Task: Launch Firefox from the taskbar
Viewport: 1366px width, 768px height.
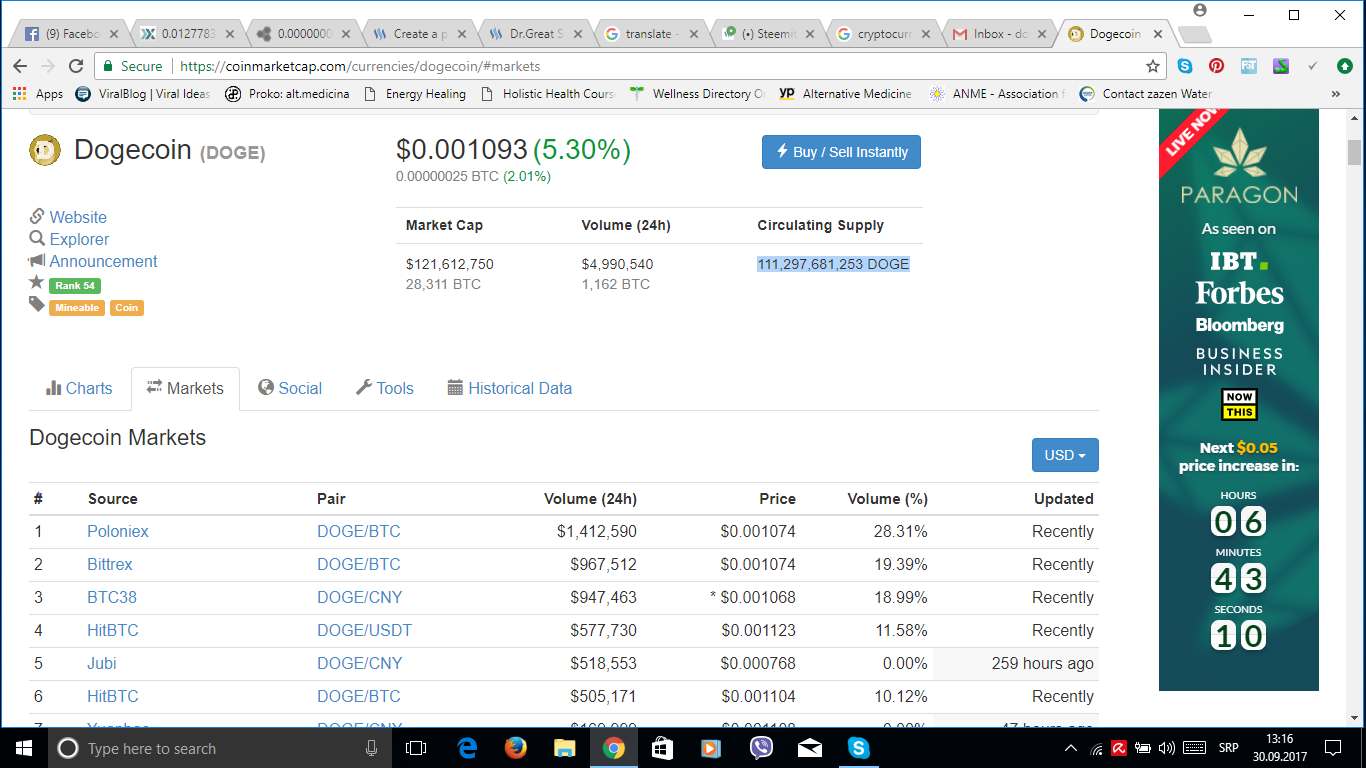Action: 516,747
